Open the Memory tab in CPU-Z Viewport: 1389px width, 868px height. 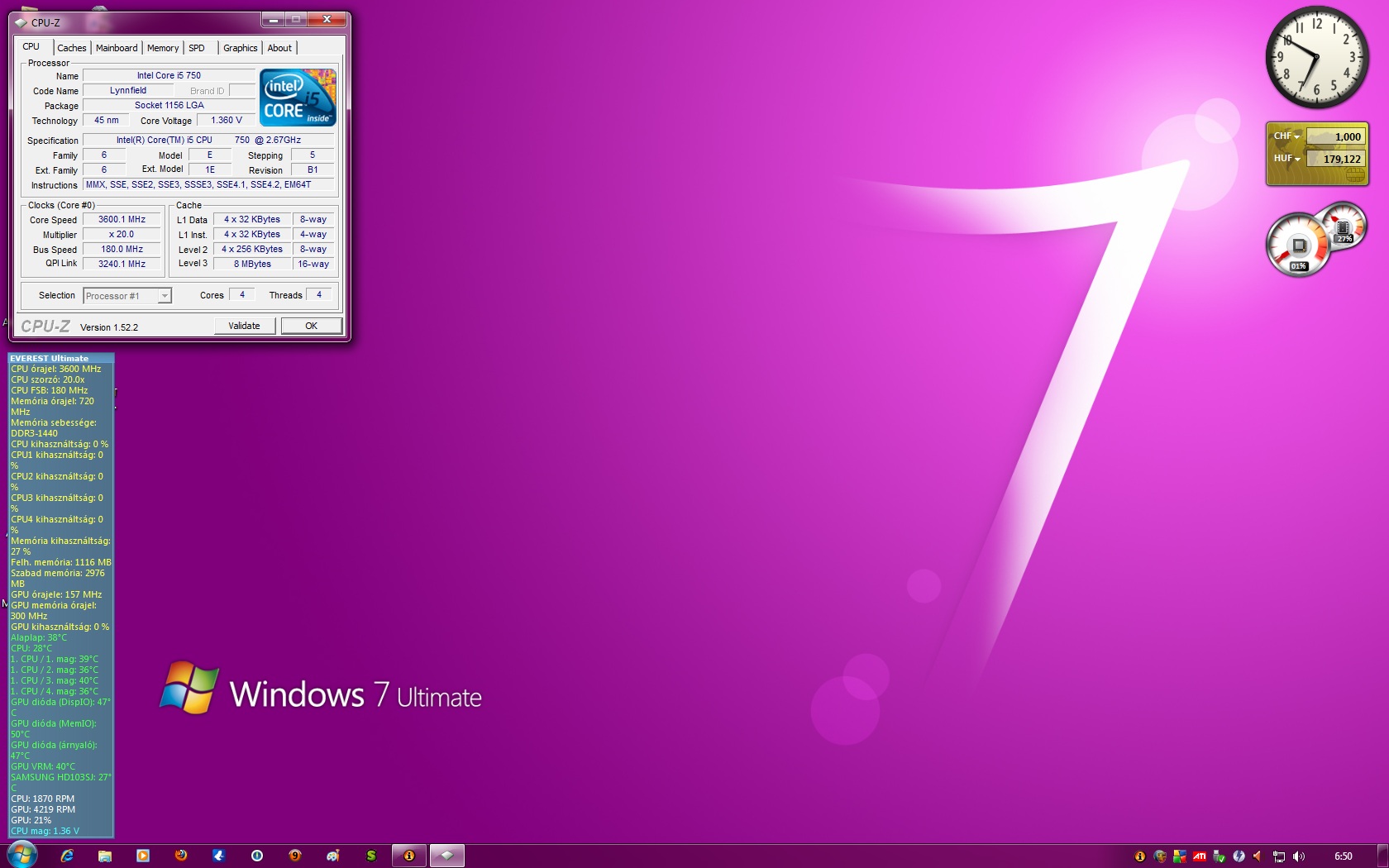tap(163, 48)
